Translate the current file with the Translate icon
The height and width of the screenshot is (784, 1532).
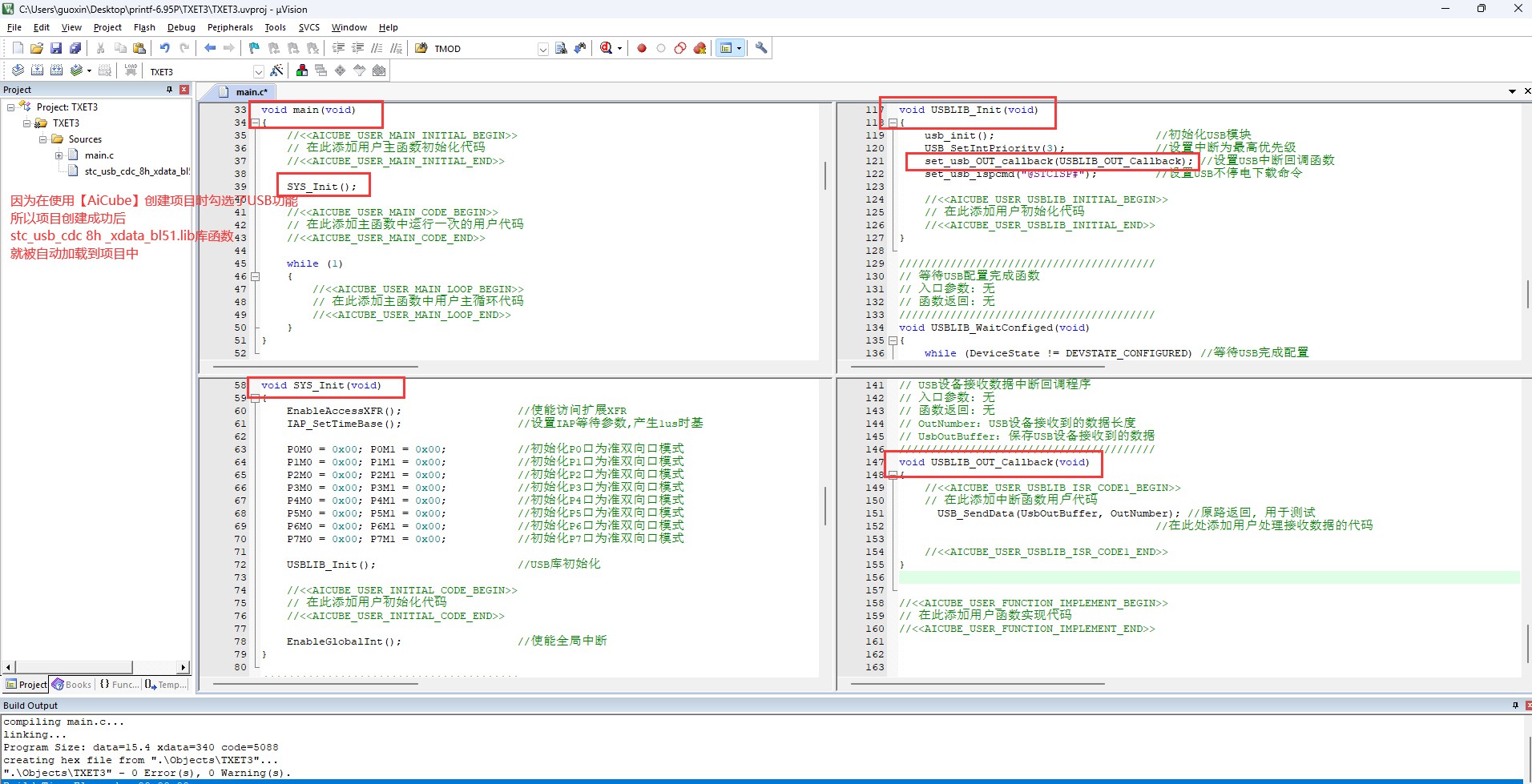click(18, 70)
